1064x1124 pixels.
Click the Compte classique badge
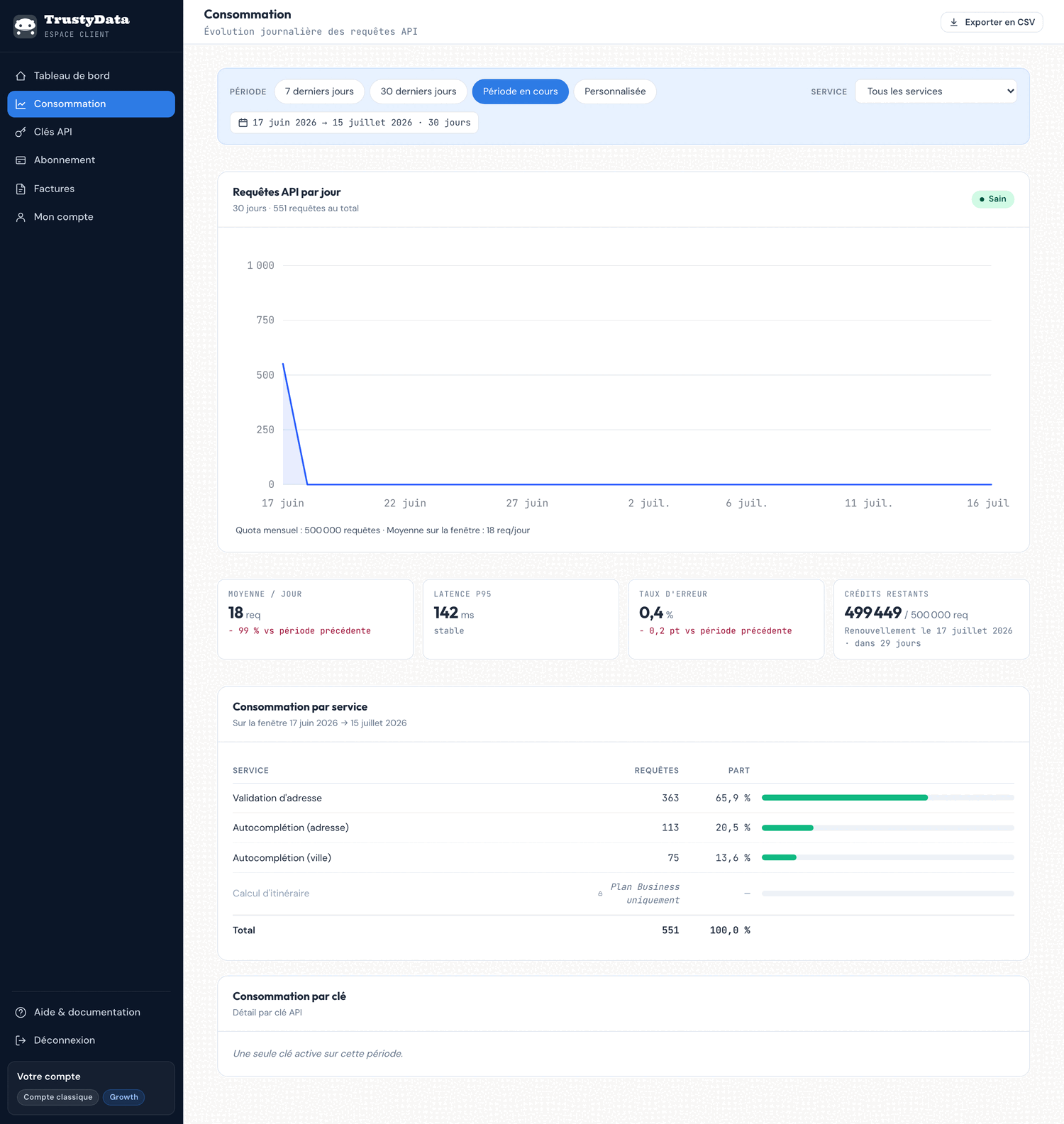coord(58,1097)
